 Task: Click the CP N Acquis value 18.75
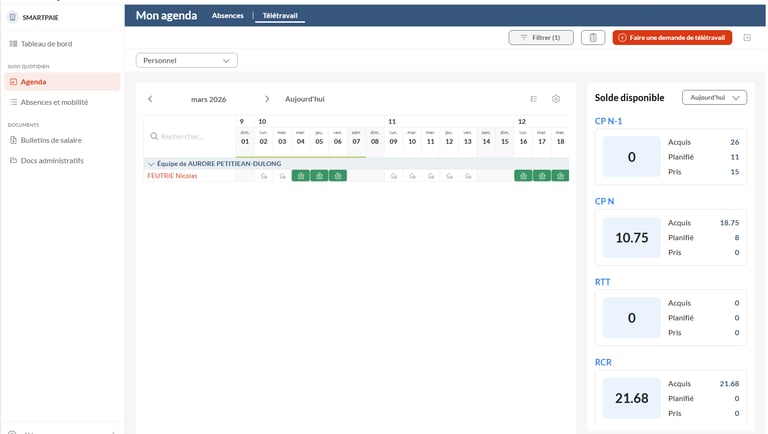[729, 222]
